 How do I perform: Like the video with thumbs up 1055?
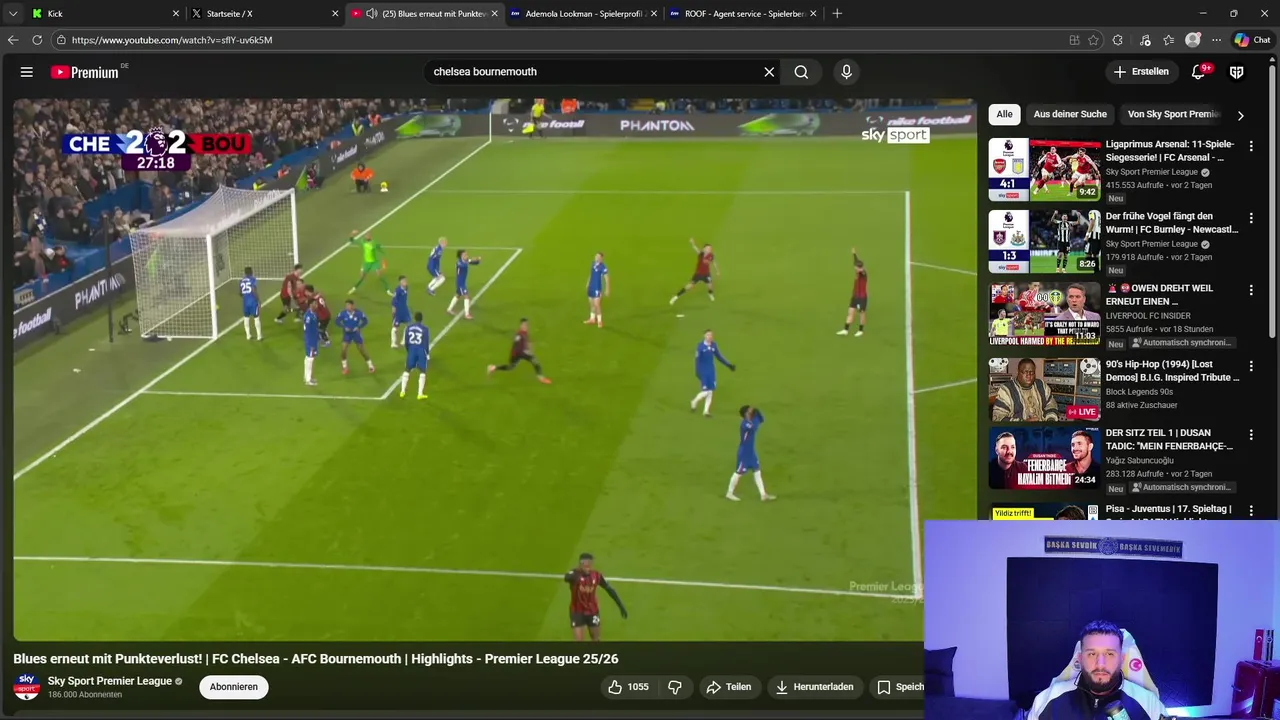(x=628, y=687)
